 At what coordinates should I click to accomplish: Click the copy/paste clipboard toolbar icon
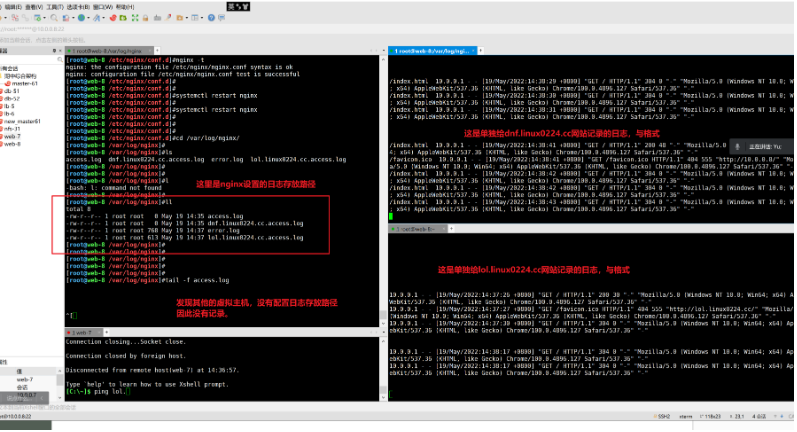point(66,18)
